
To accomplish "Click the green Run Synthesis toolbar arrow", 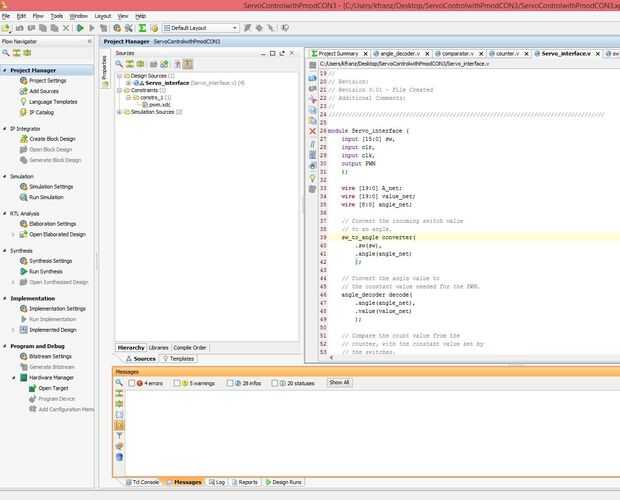I will pyautogui.click(x=79, y=28).
